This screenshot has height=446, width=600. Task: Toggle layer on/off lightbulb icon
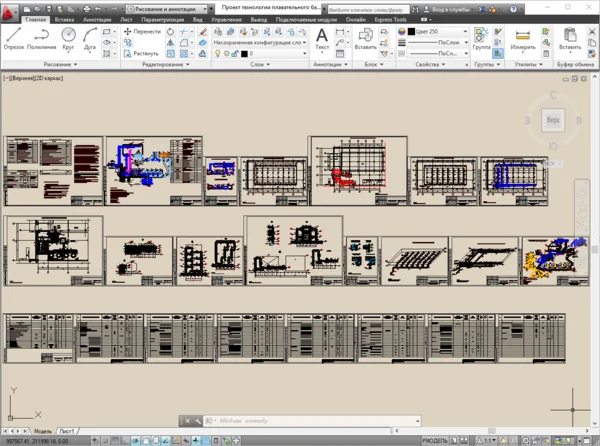click(x=218, y=54)
